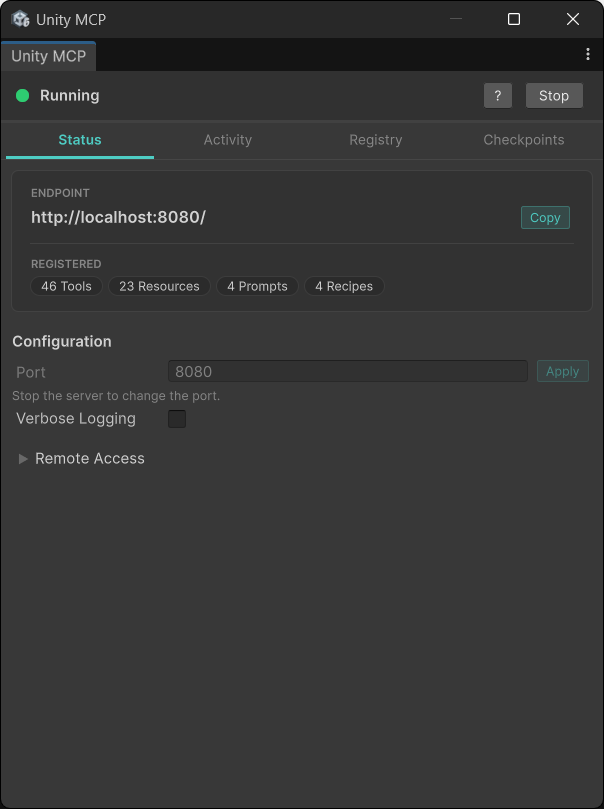Stop the running MCP server

pos(554,95)
